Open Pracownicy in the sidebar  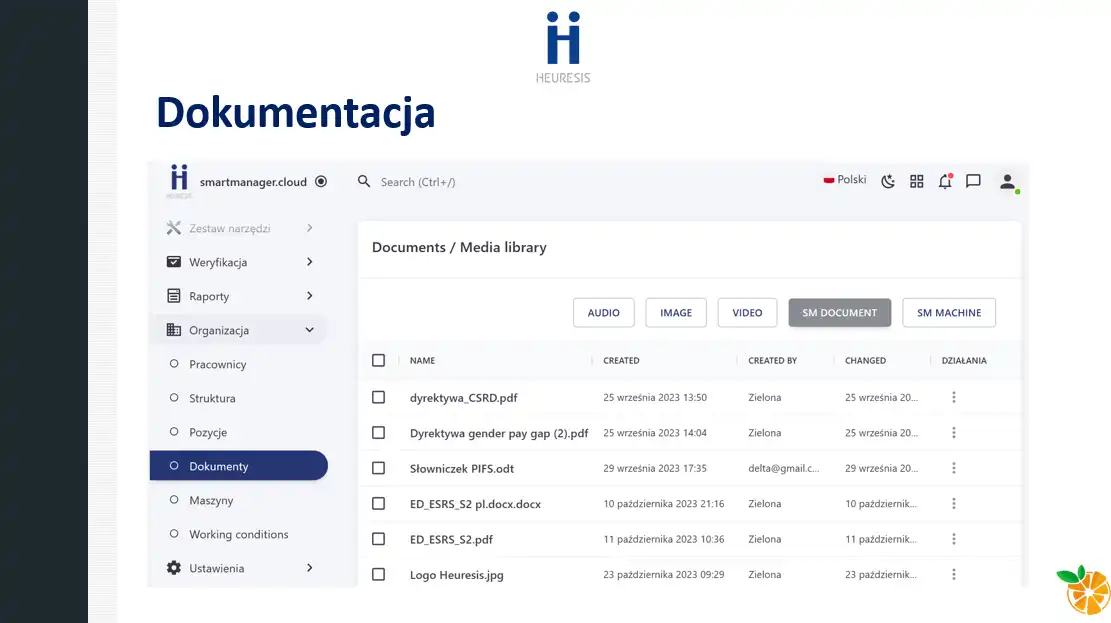pyautogui.click(x=217, y=364)
